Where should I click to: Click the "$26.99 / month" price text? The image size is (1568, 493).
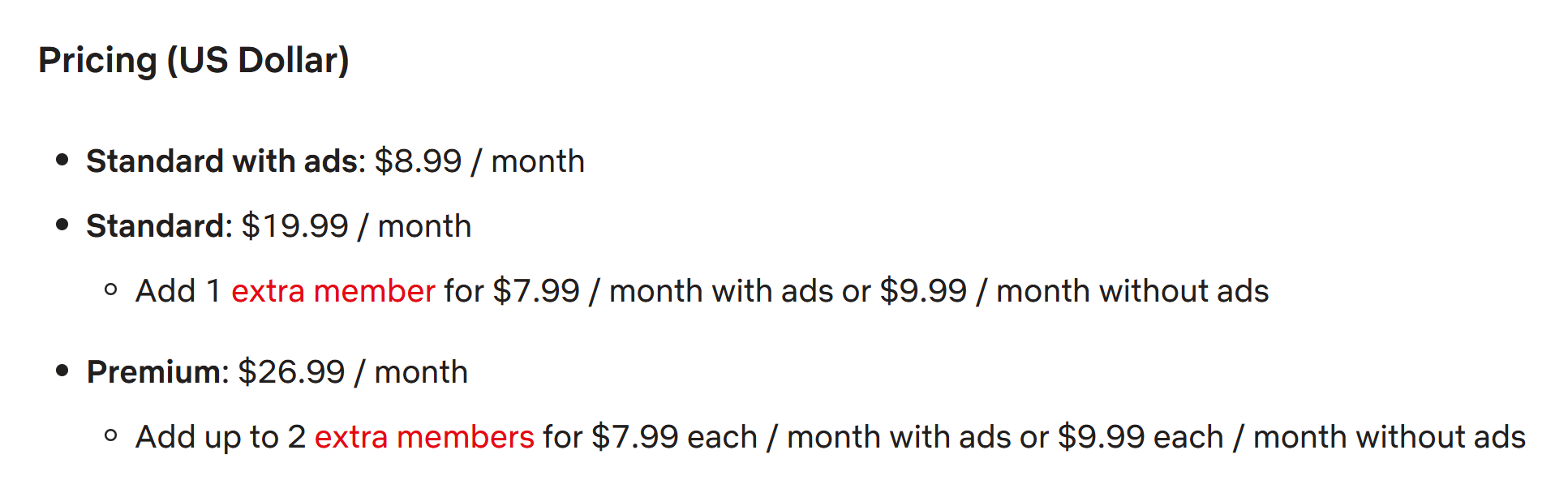[353, 372]
